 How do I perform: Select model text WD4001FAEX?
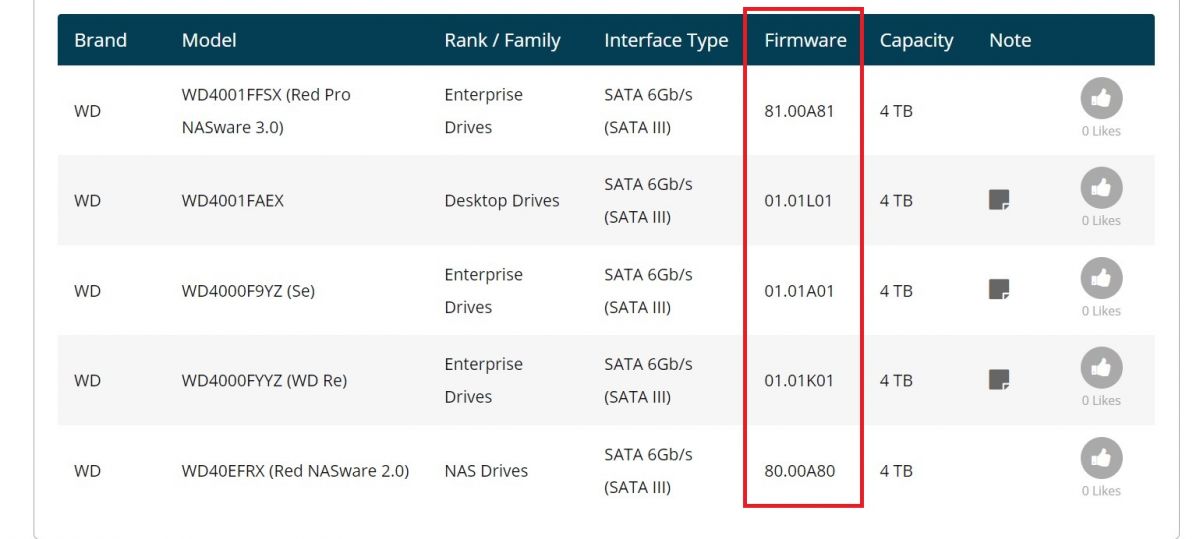233,200
